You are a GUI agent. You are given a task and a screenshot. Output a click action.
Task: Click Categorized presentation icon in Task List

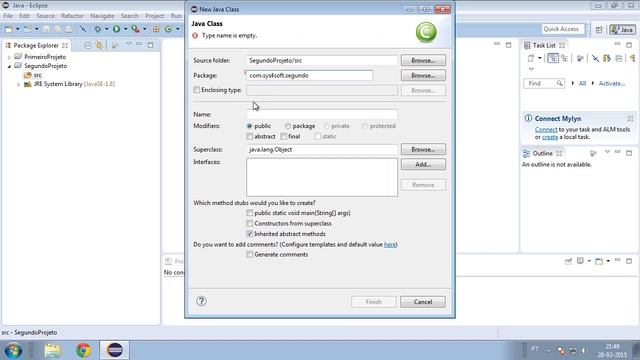(553, 58)
